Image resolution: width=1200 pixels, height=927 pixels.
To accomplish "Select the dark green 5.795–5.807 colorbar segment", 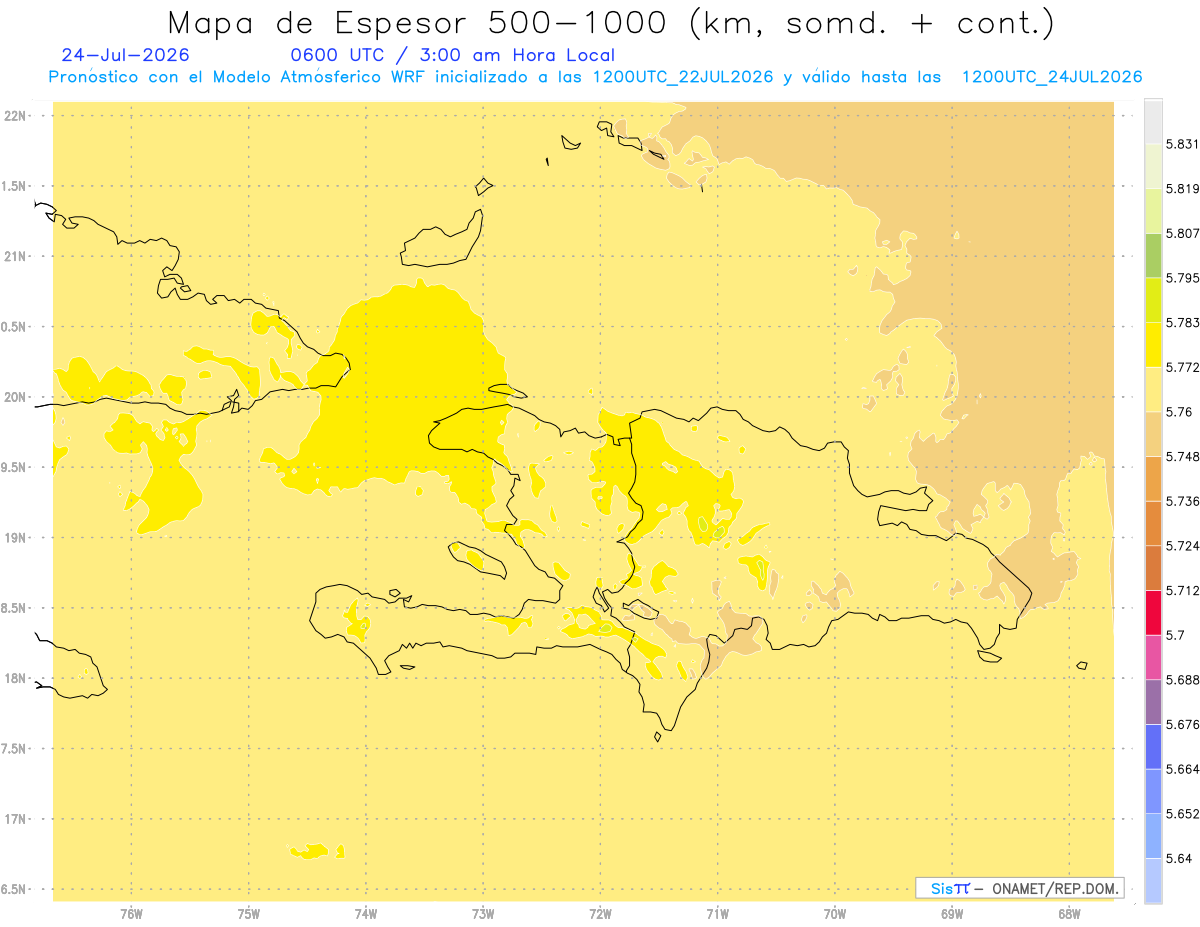I will tap(1153, 255).
